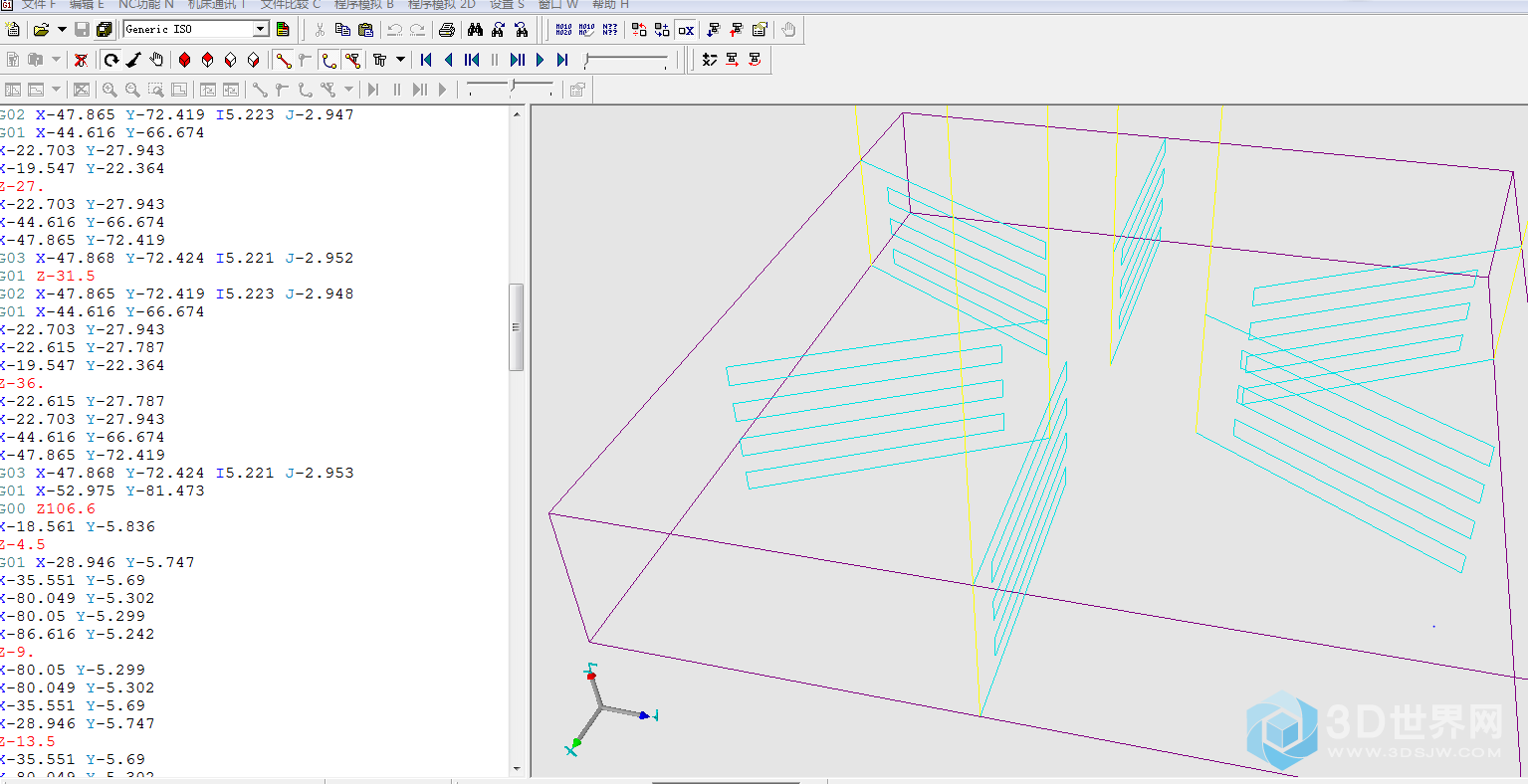
Task: Expand the grayed dropdown in second toolbar row
Action: tap(56, 60)
